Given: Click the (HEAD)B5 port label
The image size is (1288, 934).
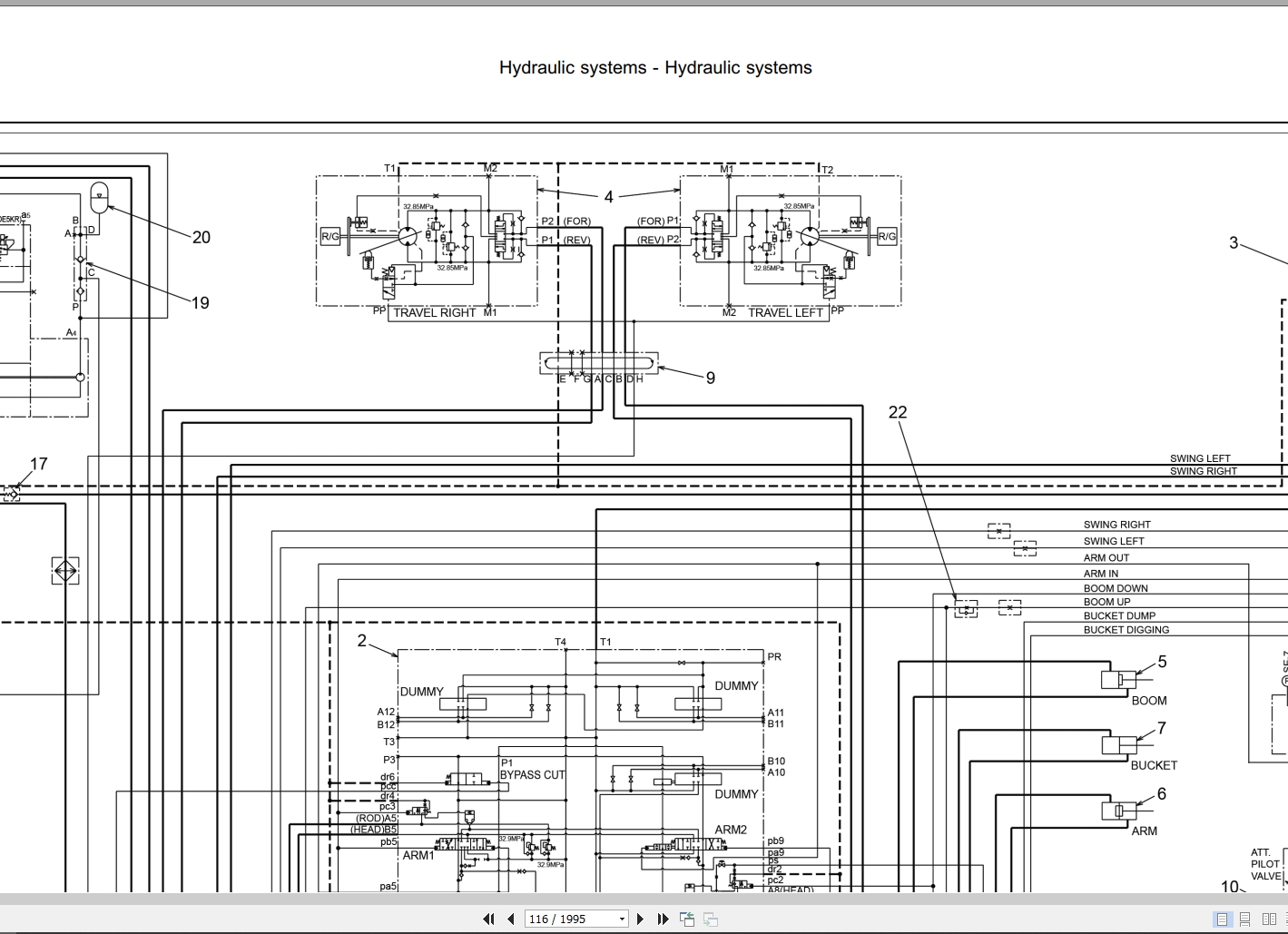Looking at the screenshot, I should 374,829.
